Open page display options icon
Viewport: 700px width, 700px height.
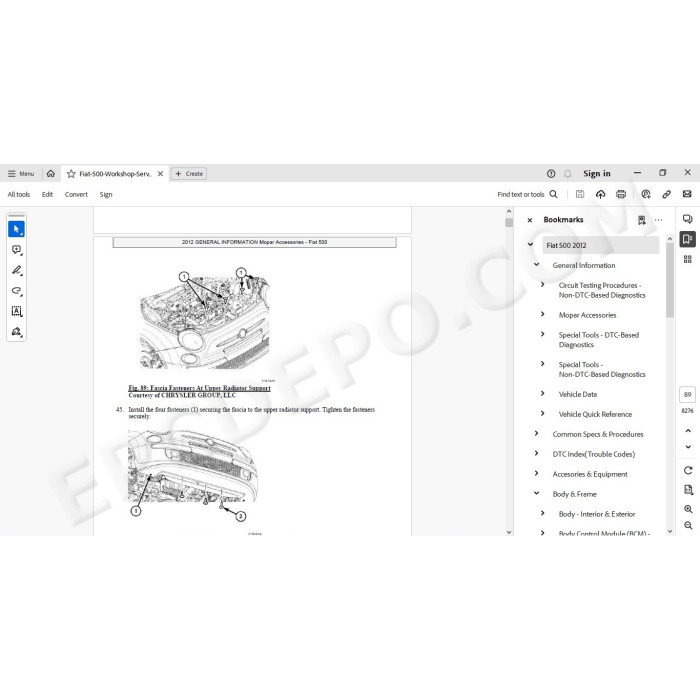coord(688,490)
